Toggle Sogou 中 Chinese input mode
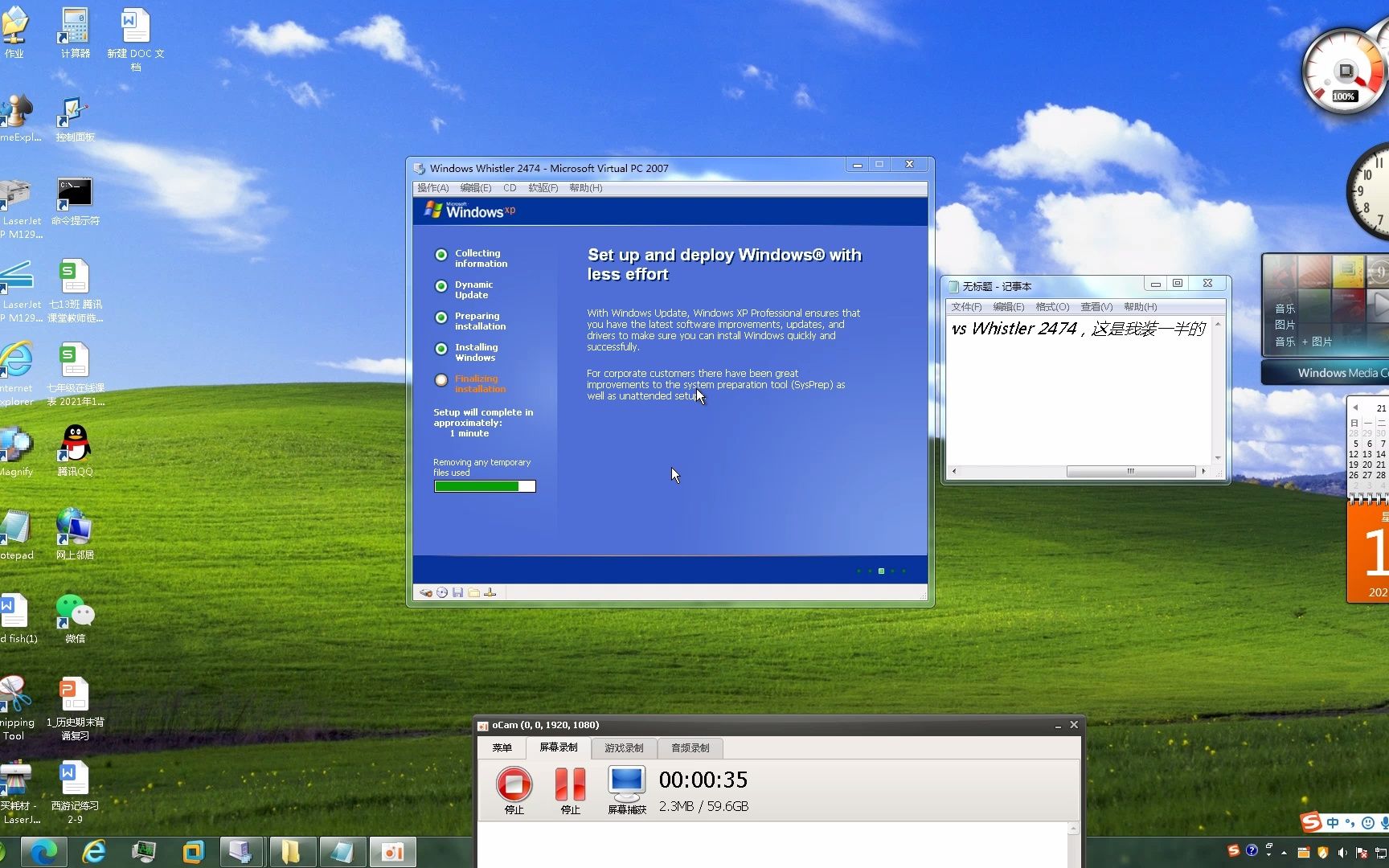 tap(1333, 822)
